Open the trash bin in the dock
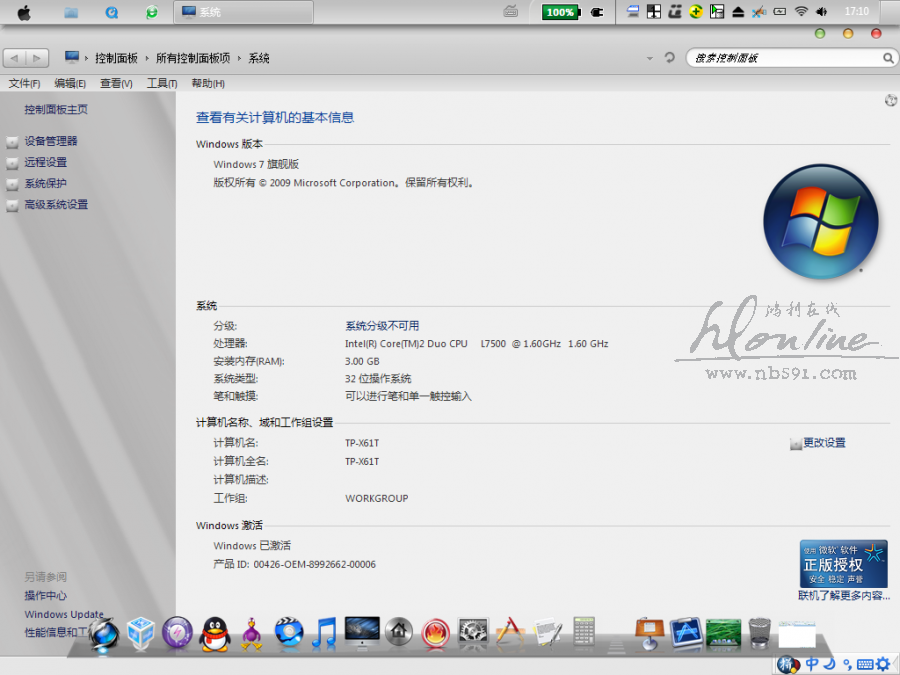This screenshot has width=900, height=675. pos(760,632)
